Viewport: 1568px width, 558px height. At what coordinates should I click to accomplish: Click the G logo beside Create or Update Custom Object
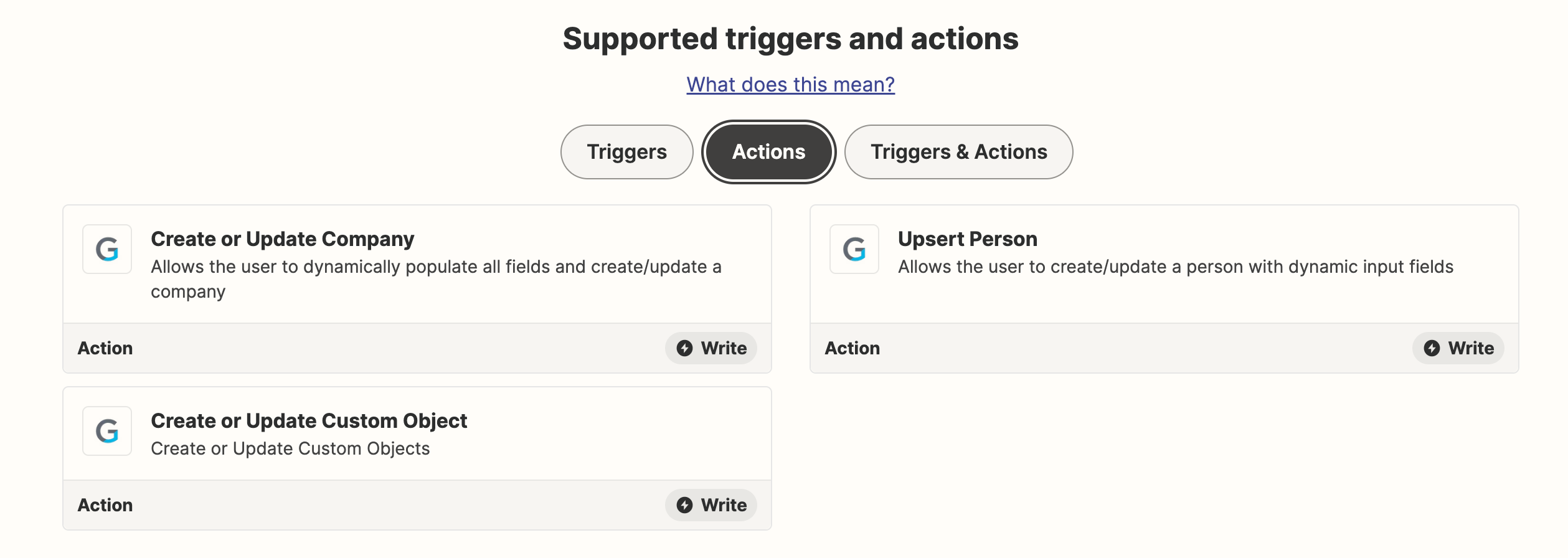(107, 431)
